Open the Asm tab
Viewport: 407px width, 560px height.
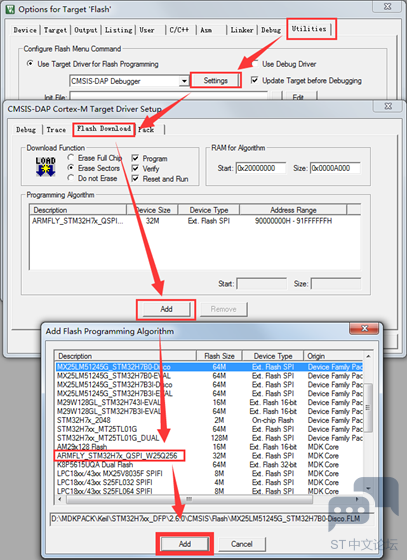pos(206,30)
